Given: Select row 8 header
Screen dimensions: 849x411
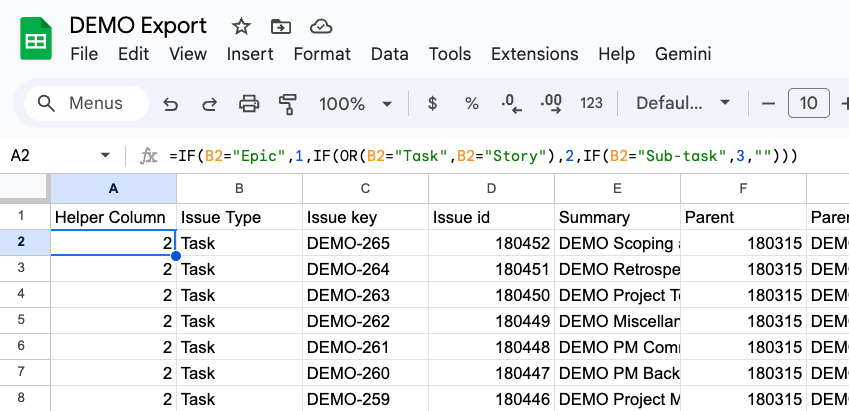Looking at the screenshot, I should point(25,399).
